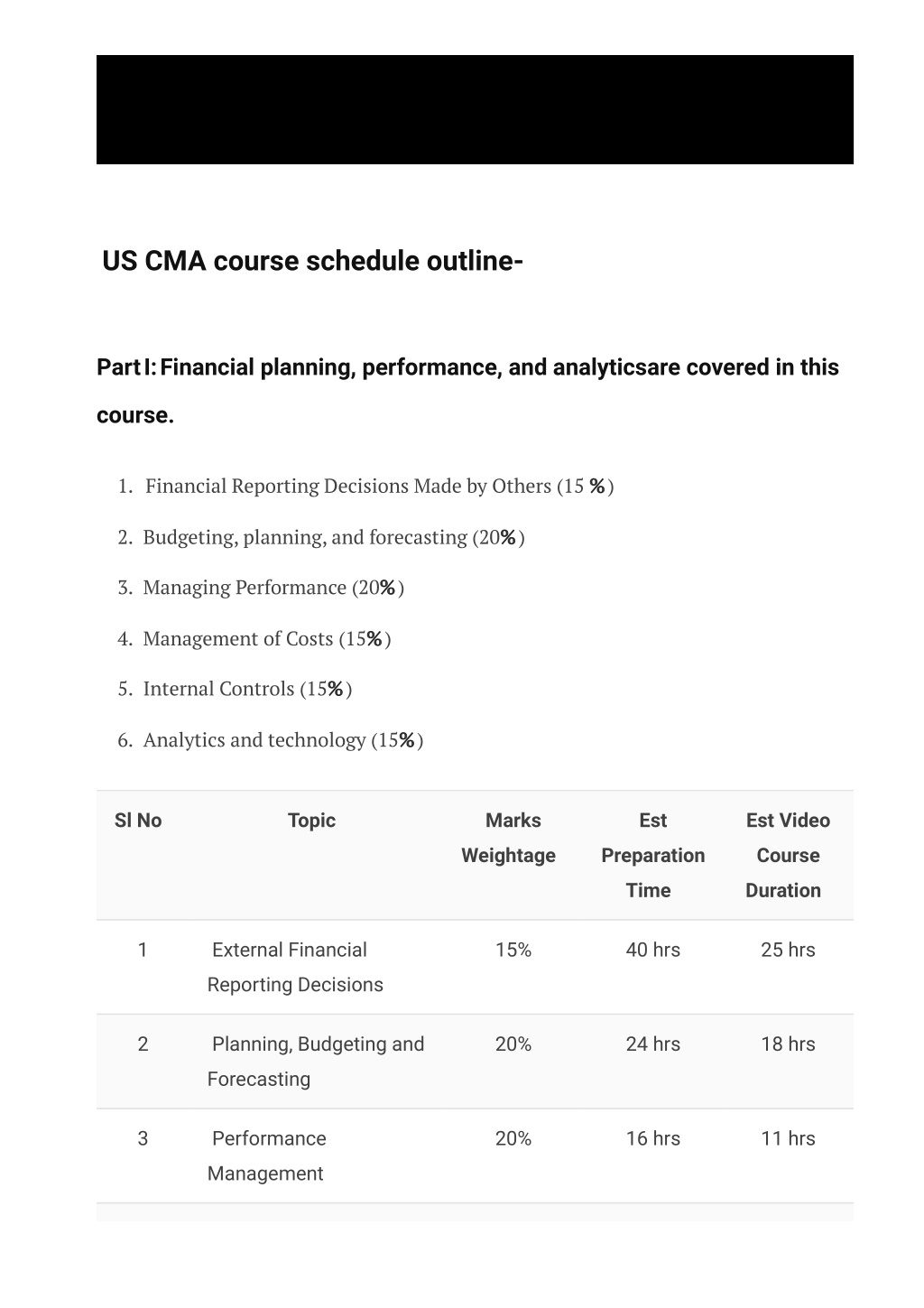Click the 'Planning, Budgeting and Forecasting' cell

pos(316,1062)
